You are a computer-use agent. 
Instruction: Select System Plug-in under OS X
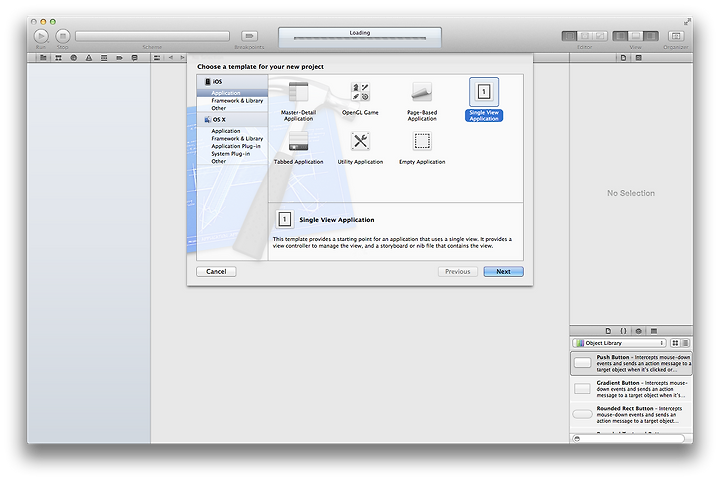[x=232, y=154]
